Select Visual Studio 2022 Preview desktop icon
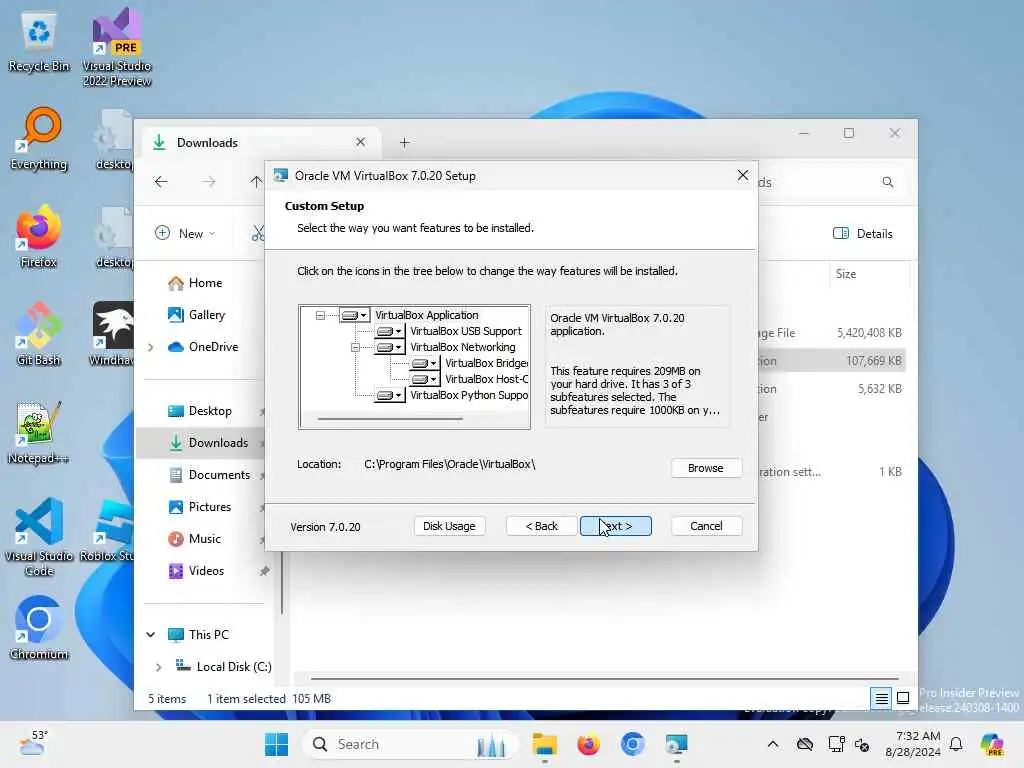This screenshot has width=1024, height=768. click(x=117, y=46)
